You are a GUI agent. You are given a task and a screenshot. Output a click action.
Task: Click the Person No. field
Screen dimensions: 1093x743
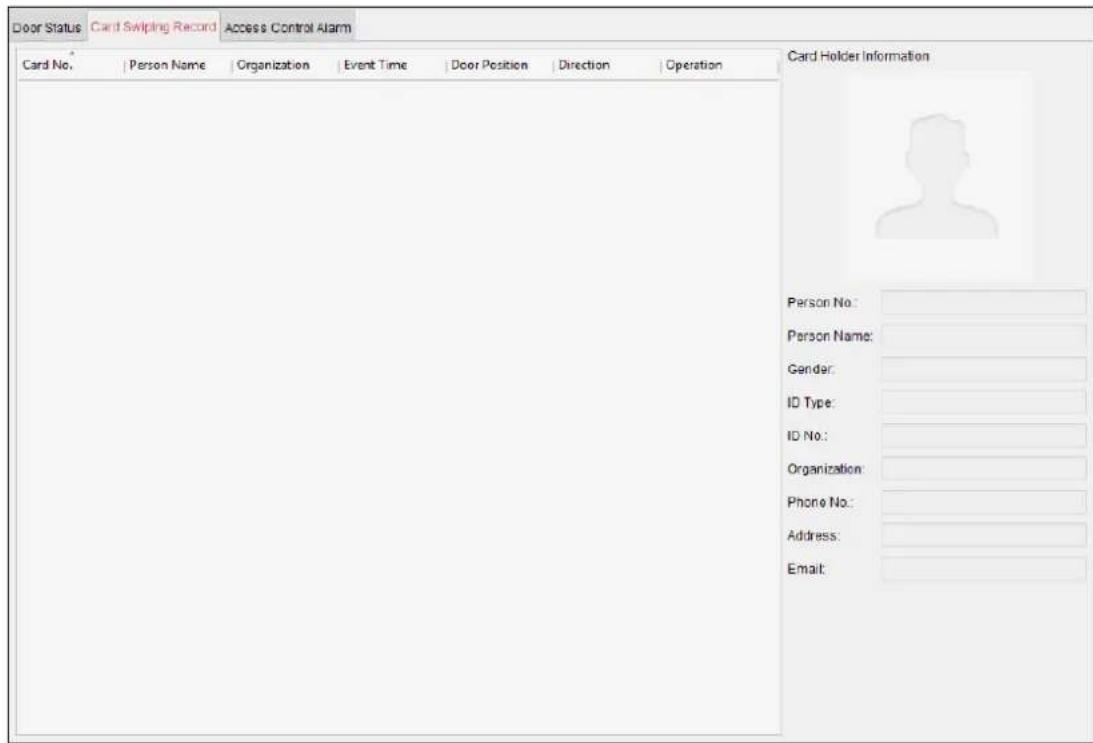coord(983,302)
